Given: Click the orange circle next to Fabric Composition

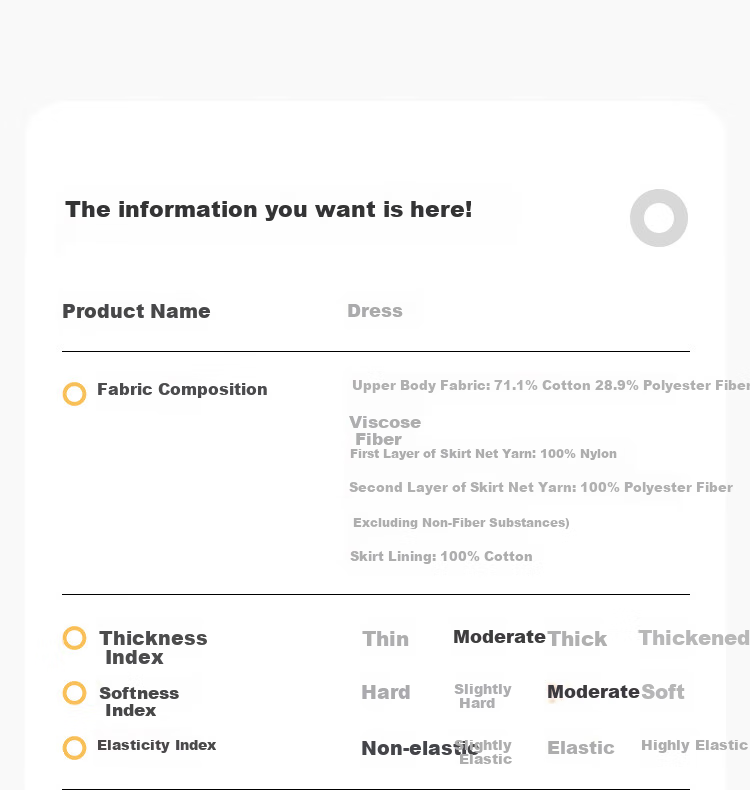Looking at the screenshot, I should tap(75, 393).
